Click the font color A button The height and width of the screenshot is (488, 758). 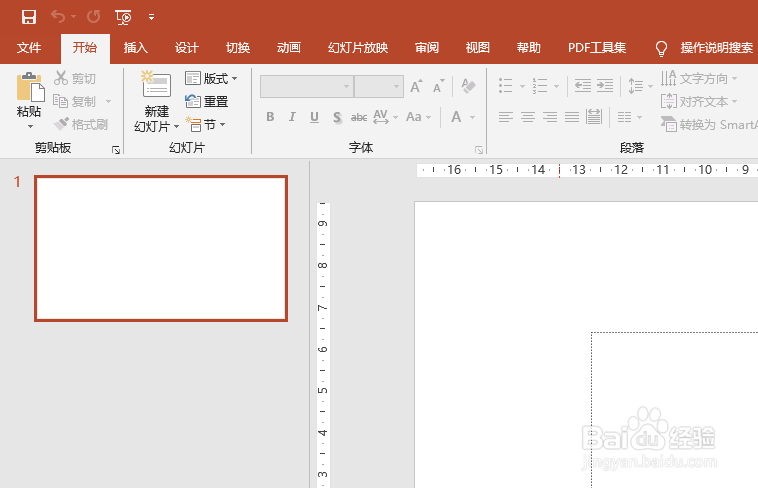point(456,117)
